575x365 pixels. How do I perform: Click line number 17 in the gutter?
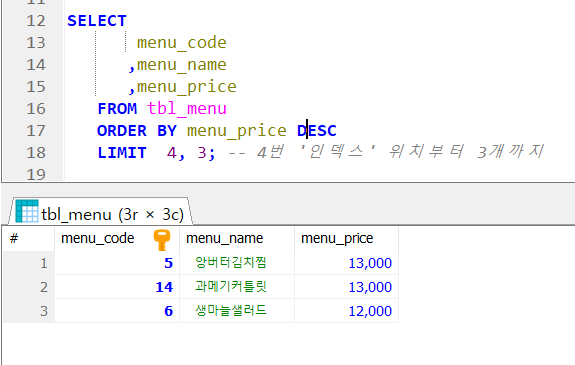click(x=36, y=131)
